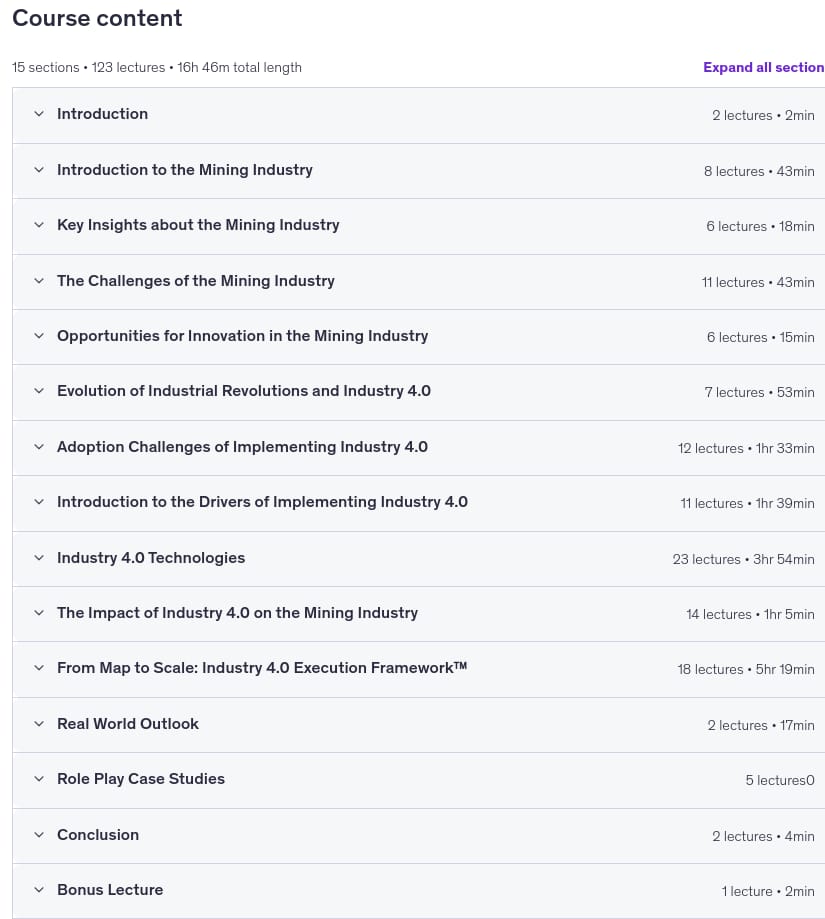This screenshot has width=825, height=919.
Task: Click the "8 lectures • 43min" text
Action: click(759, 171)
